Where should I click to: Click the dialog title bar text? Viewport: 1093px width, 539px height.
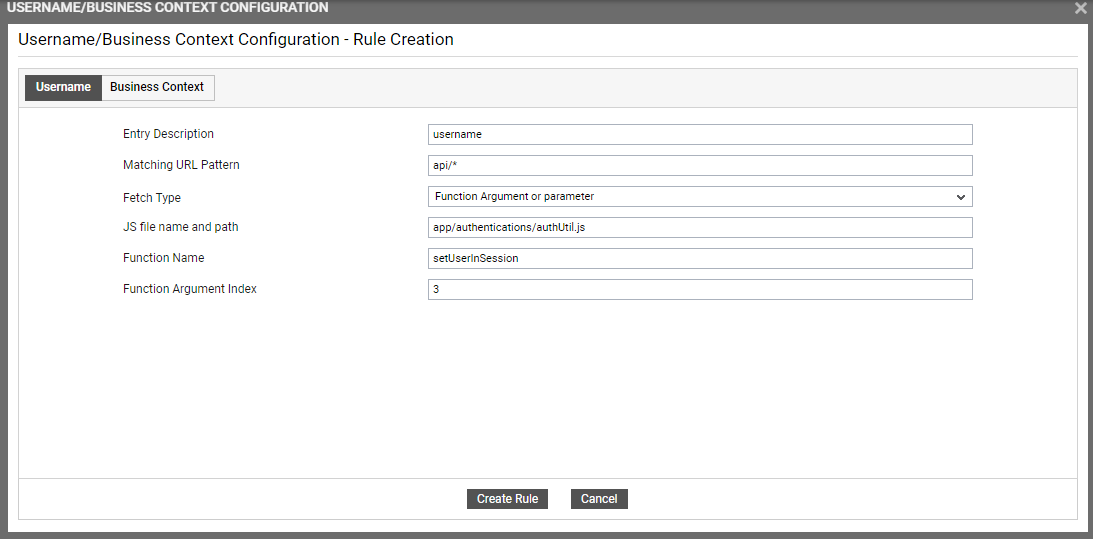pyautogui.click(x=167, y=8)
